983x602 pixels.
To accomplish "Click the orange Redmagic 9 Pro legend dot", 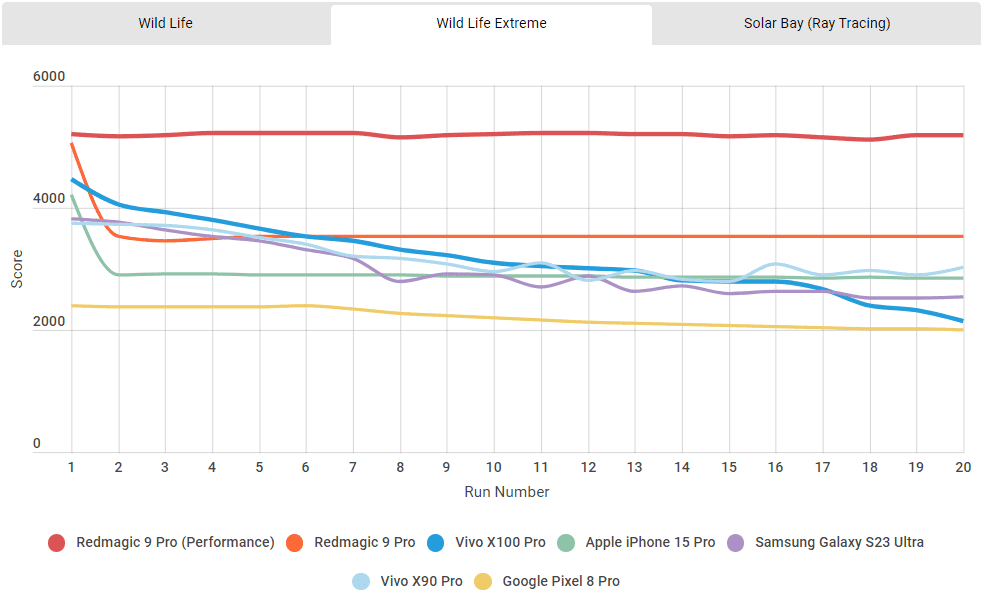I will (296, 542).
